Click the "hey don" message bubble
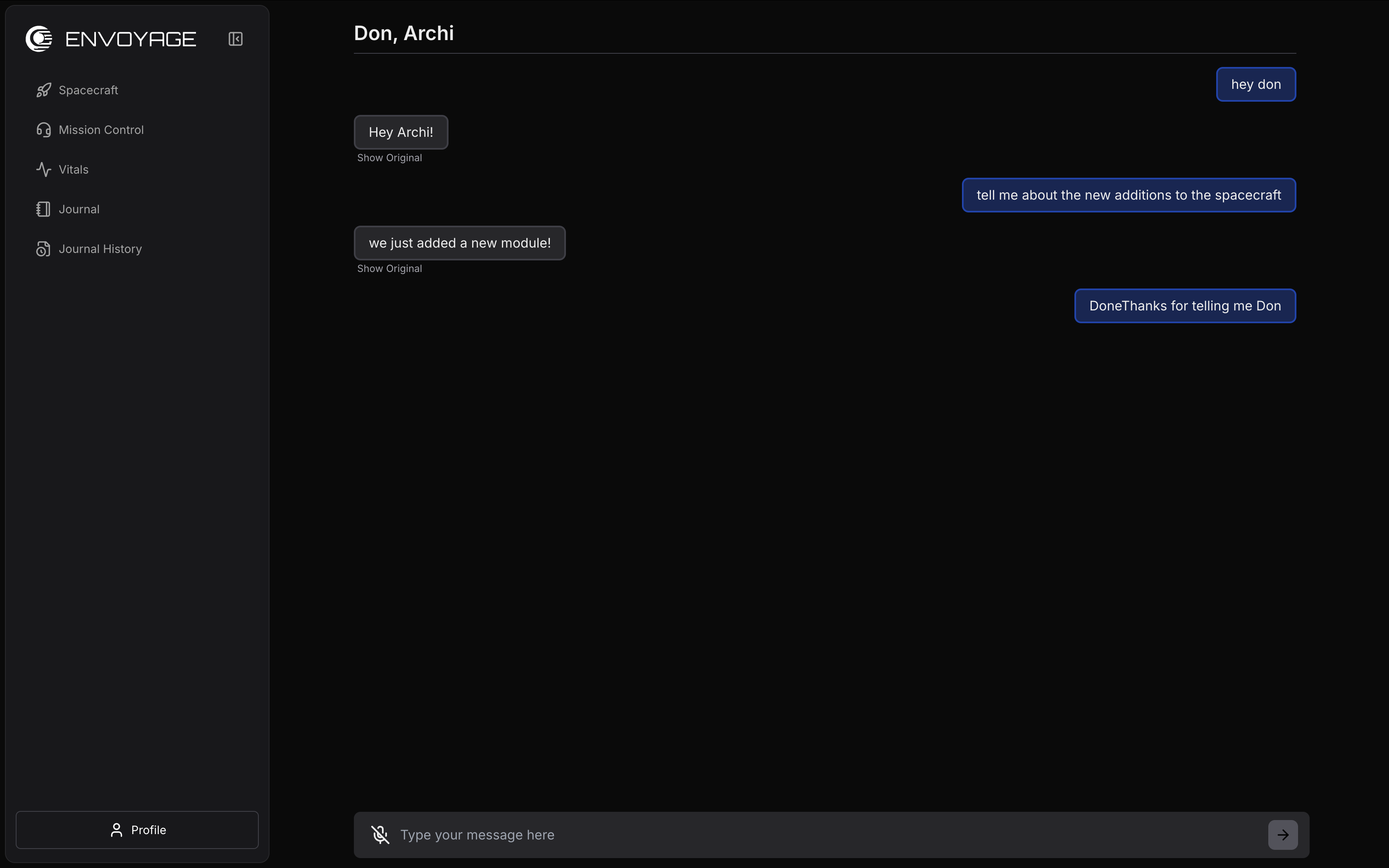The image size is (1389, 868). (1255, 84)
